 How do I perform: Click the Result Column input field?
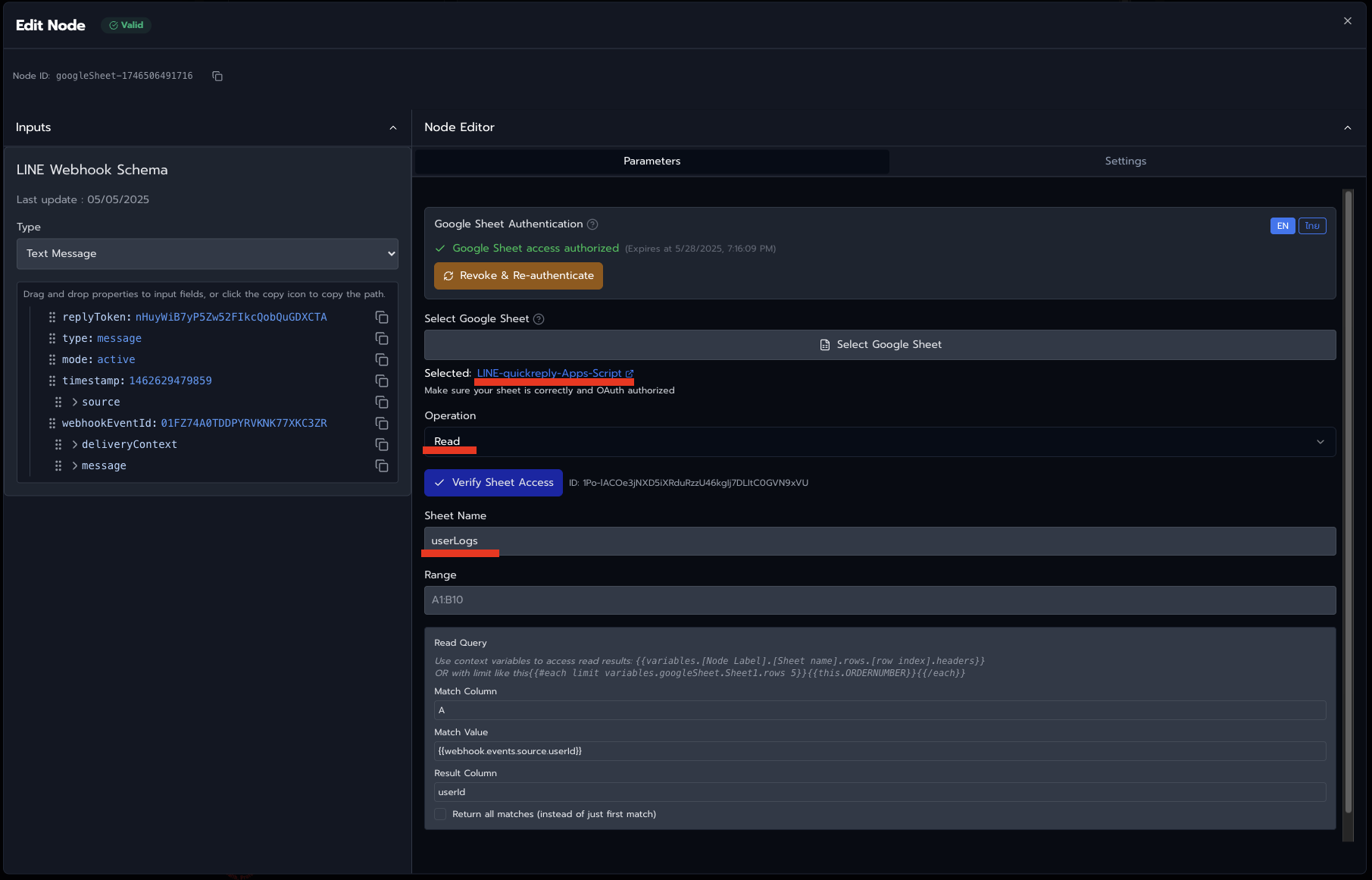click(880, 792)
